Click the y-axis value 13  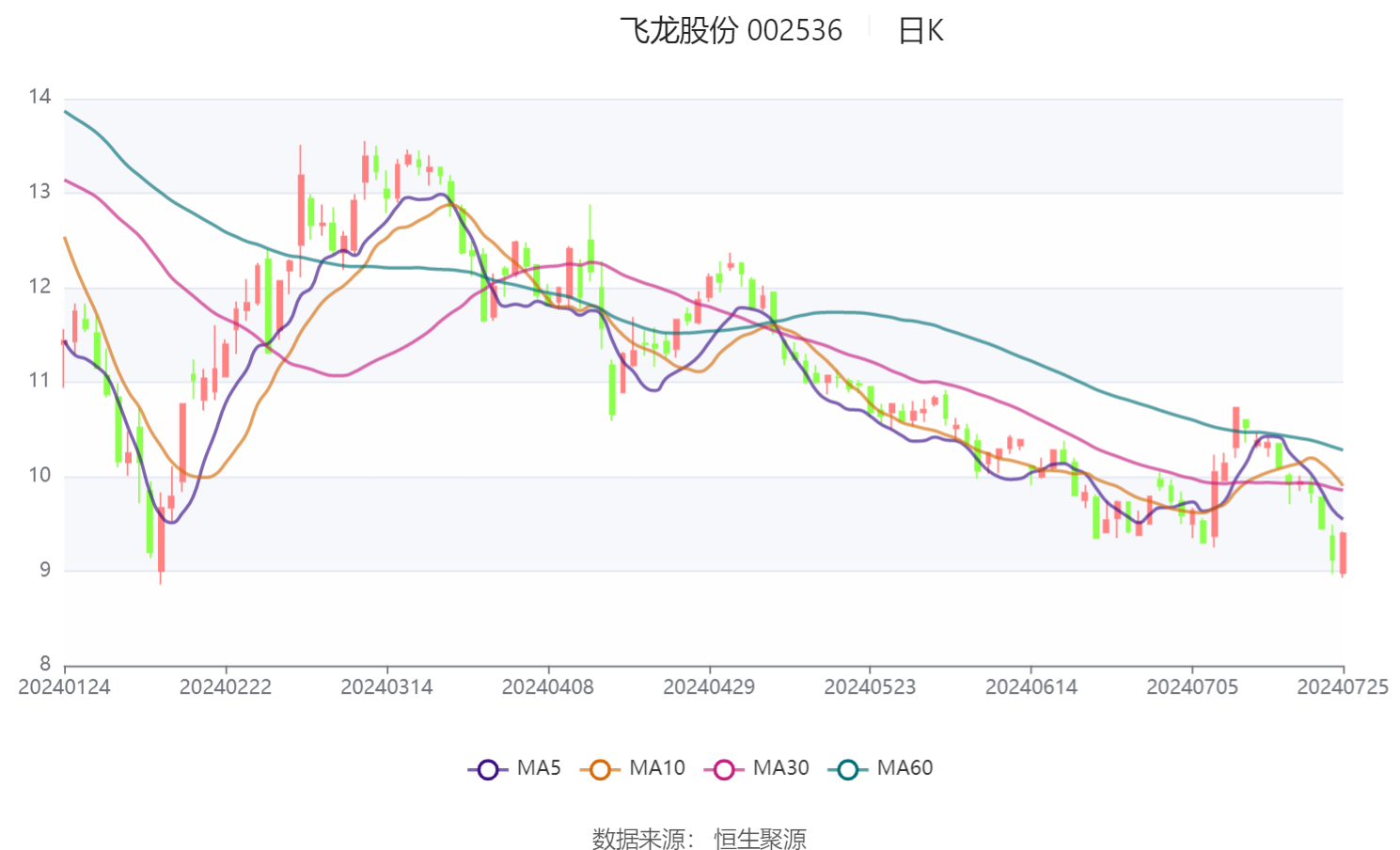point(39,192)
